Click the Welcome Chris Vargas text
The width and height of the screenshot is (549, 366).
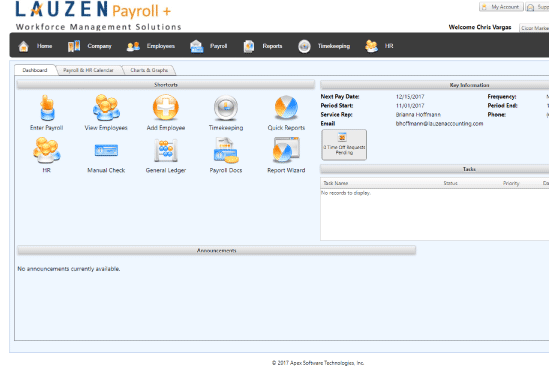480,27
